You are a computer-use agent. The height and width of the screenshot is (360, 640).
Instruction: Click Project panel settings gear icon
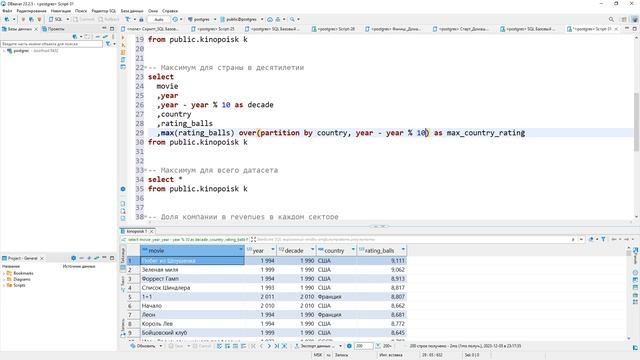click(73, 258)
